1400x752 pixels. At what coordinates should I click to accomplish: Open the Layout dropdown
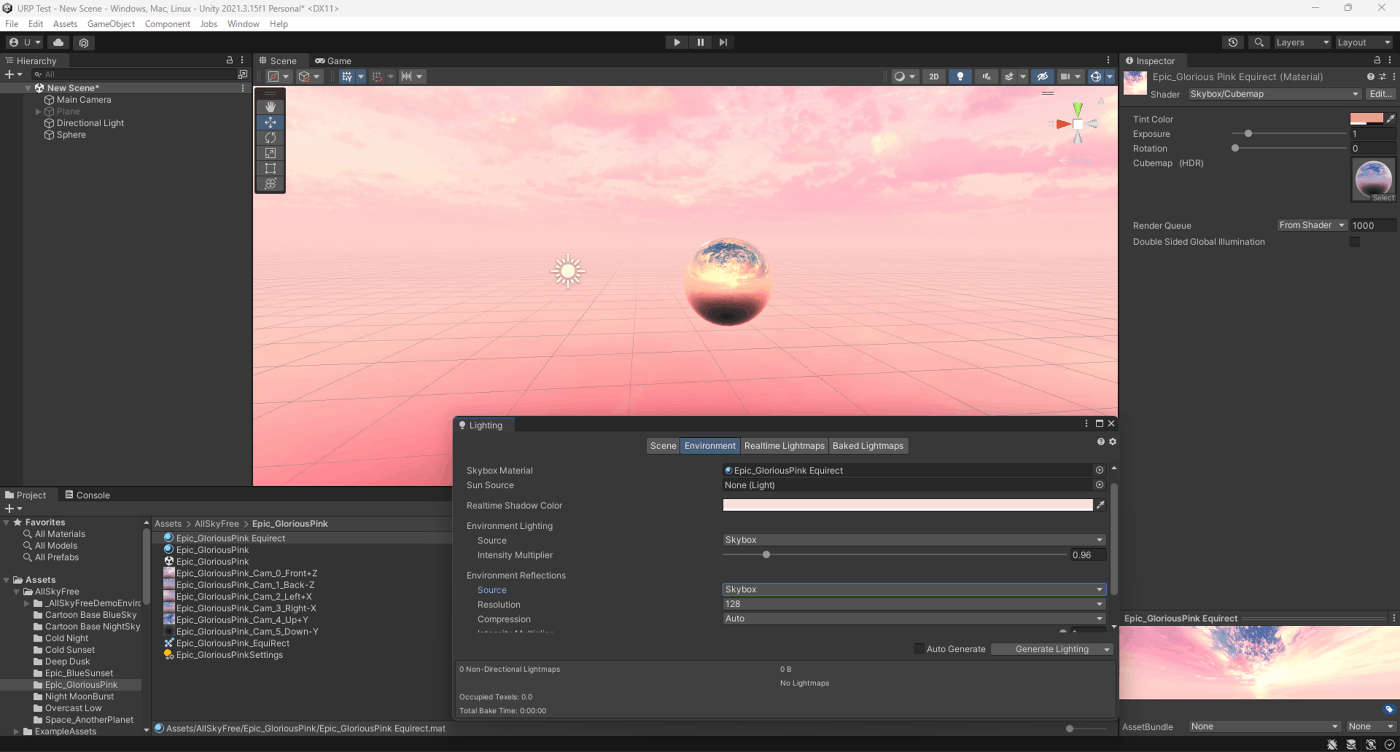pos(1364,42)
